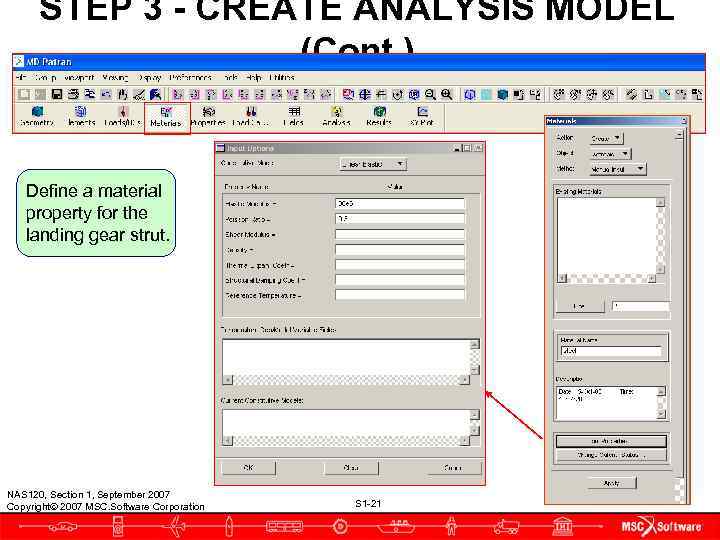Click the Material Name input field
The width and height of the screenshot is (720, 540).
(x=611, y=351)
